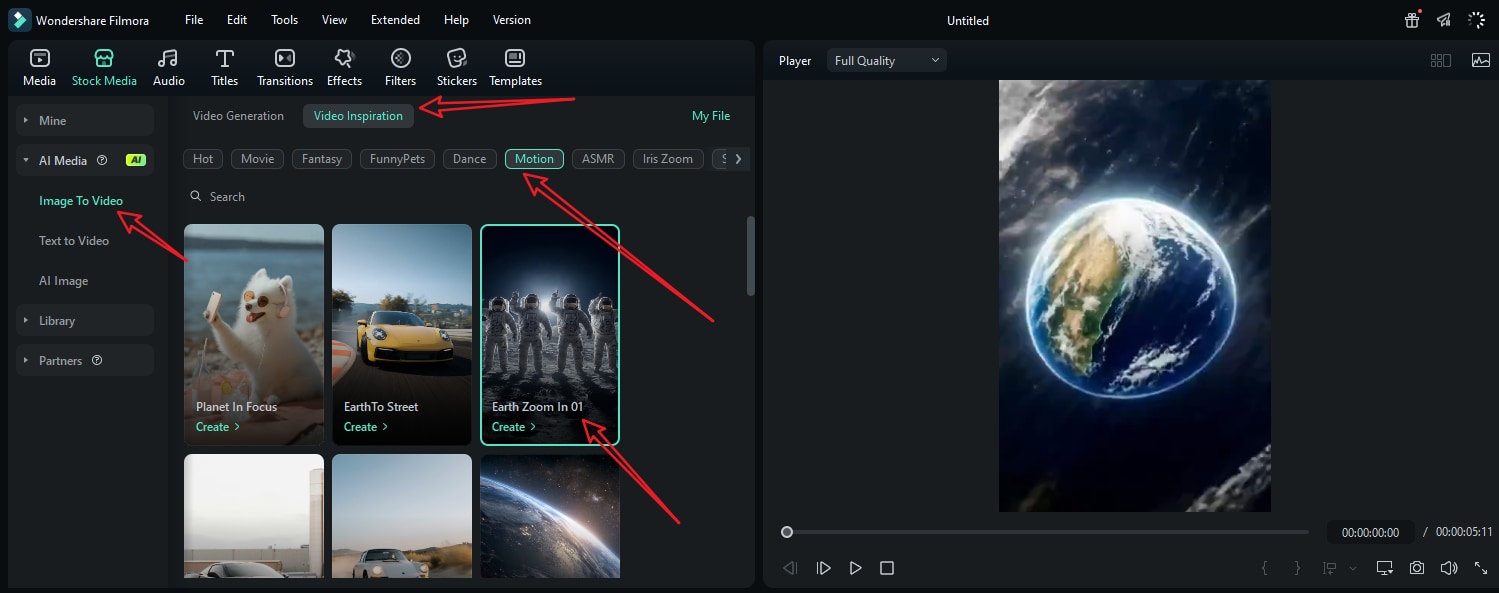
Task: Open the player image scope icon
Action: (1481, 61)
